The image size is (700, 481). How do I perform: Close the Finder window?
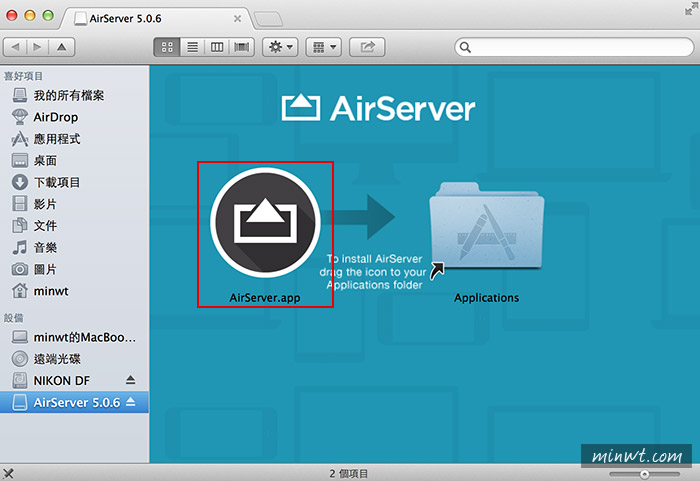12,16
